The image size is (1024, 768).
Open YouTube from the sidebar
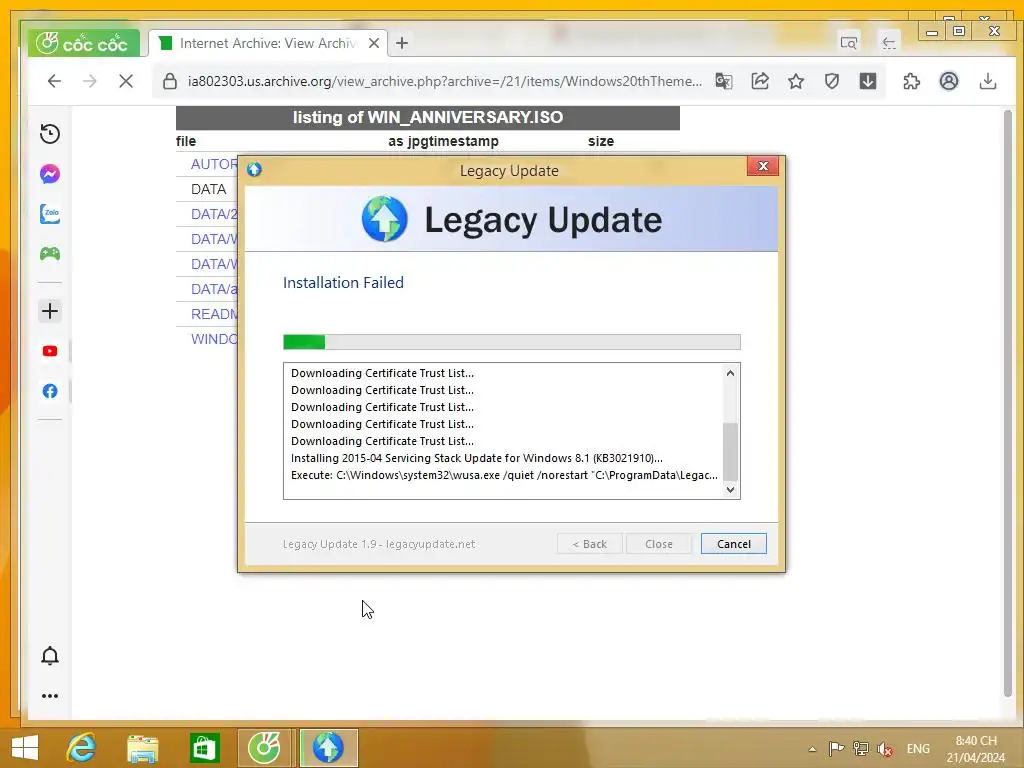[50, 351]
